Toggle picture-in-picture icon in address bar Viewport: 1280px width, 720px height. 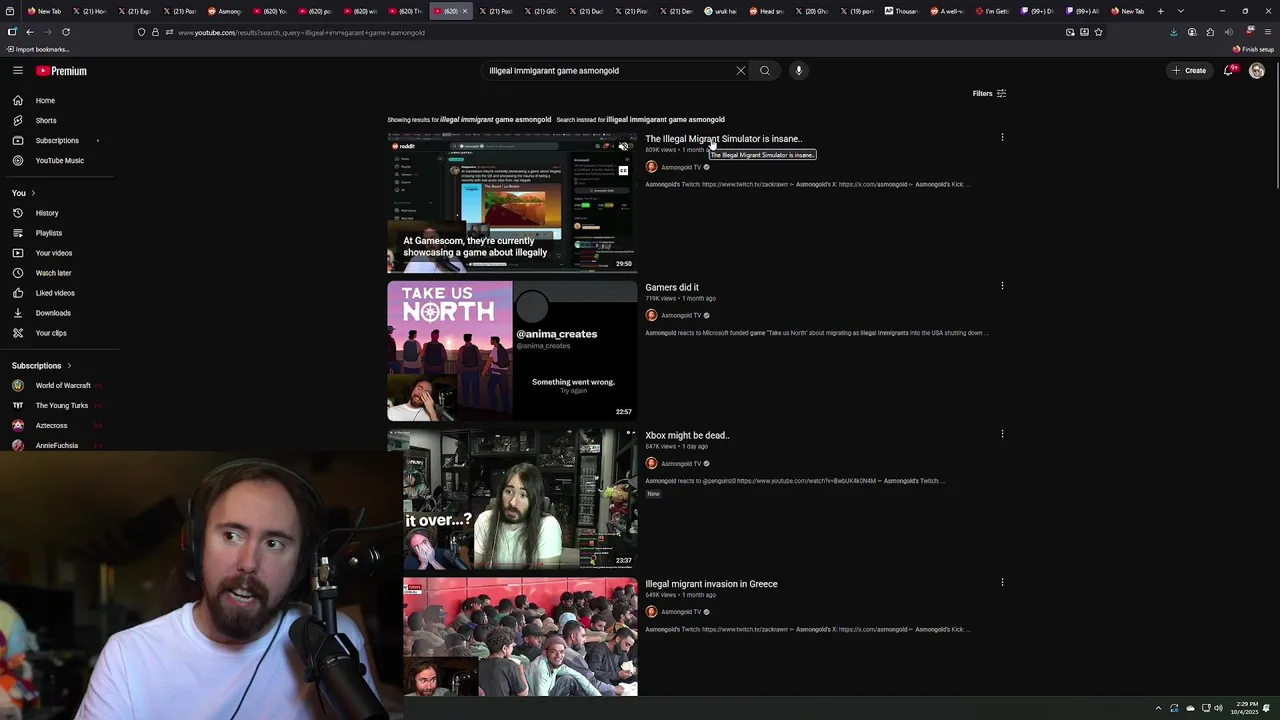pyautogui.click(x=1070, y=32)
